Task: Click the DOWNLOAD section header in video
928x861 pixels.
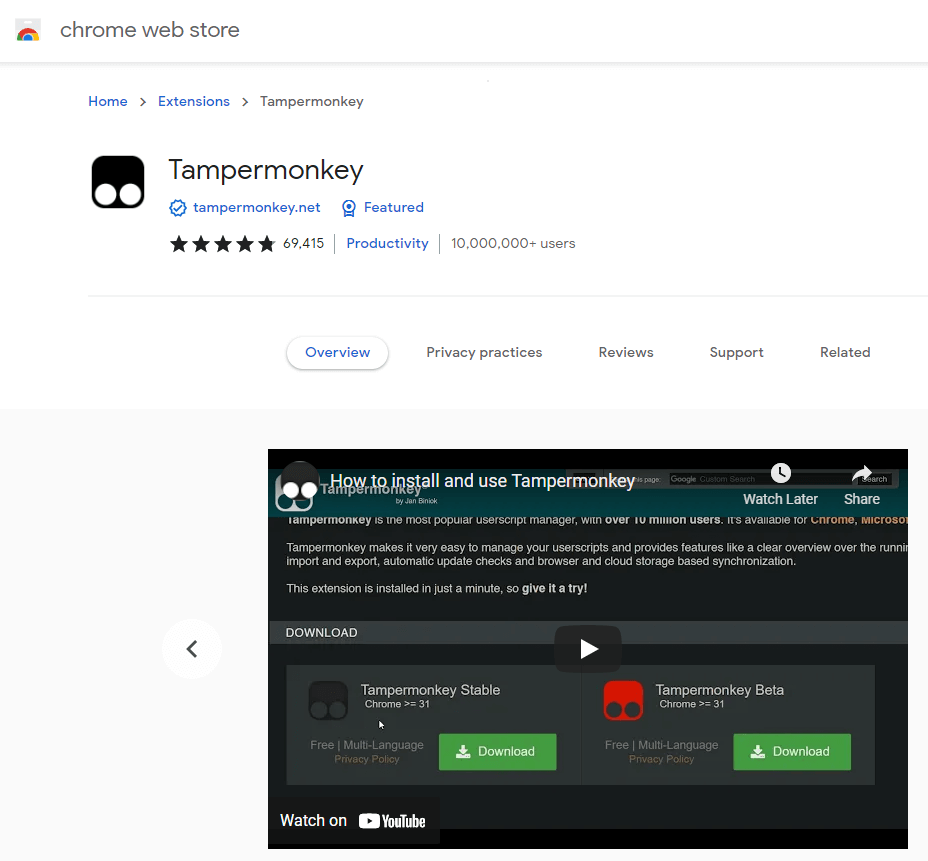Action: [x=321, y=633]
